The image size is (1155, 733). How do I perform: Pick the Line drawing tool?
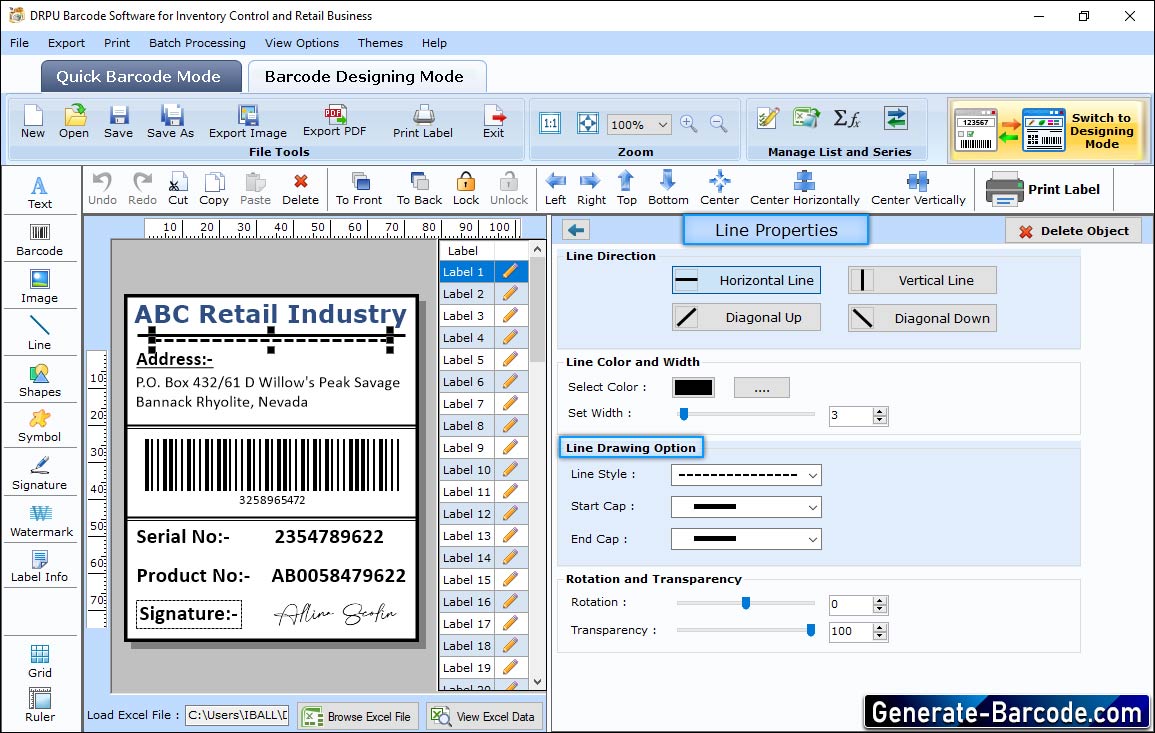39,334
